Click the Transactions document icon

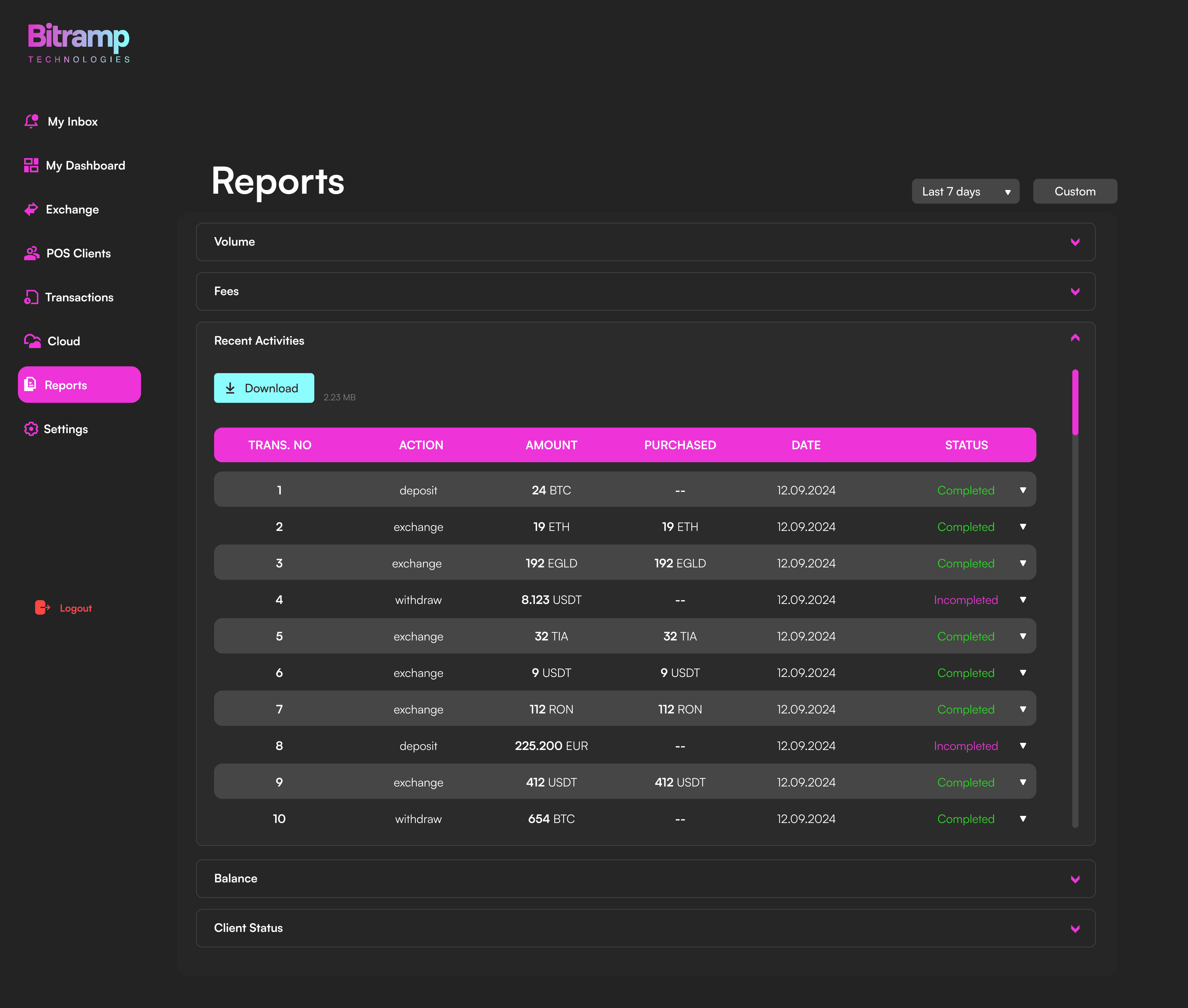pos(32,297)
